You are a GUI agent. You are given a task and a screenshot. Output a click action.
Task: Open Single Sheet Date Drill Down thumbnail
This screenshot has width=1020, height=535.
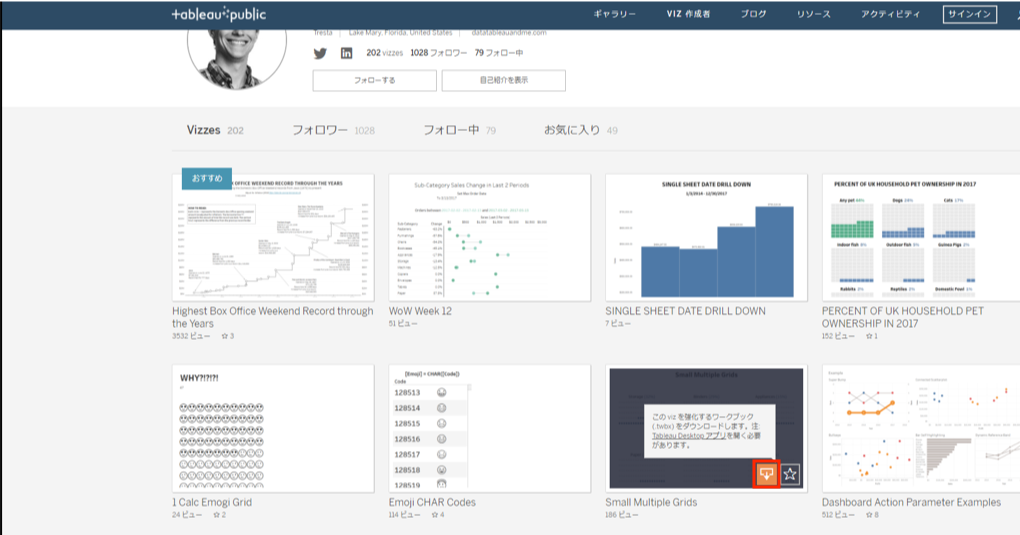[x=706, y=237]
